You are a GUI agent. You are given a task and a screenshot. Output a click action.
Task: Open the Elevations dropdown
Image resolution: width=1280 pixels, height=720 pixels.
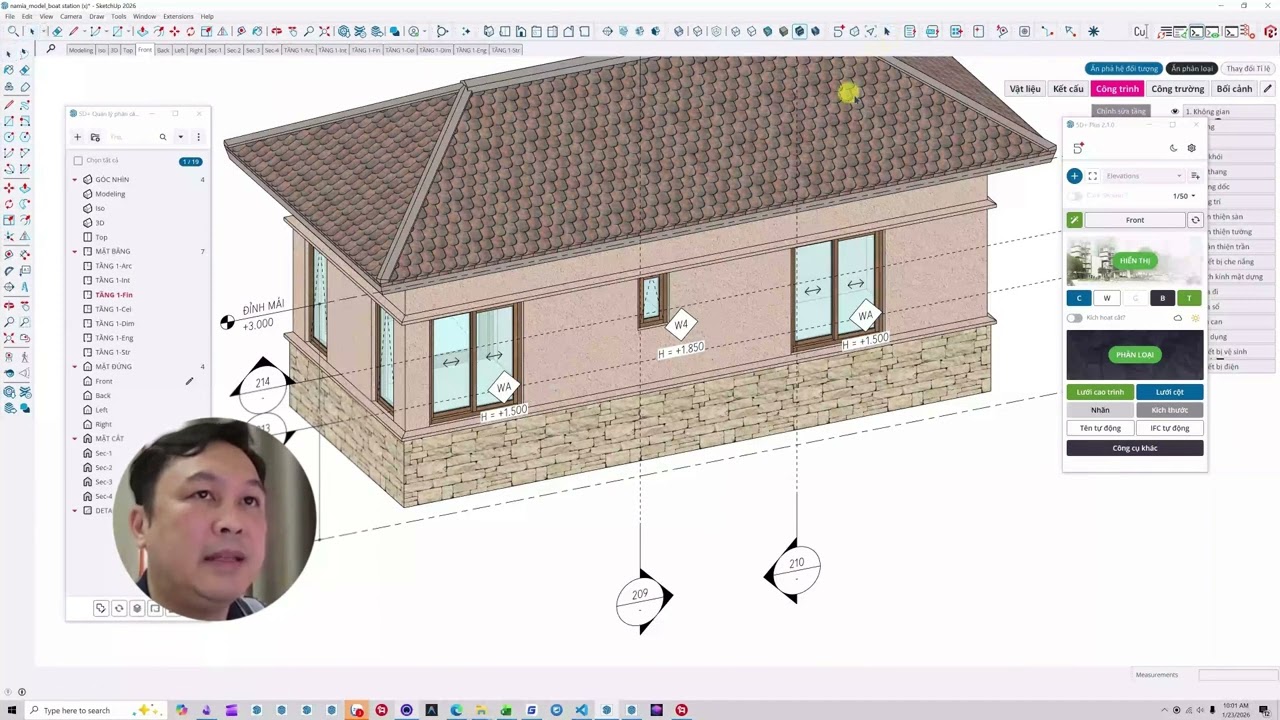pos(1144,176)
